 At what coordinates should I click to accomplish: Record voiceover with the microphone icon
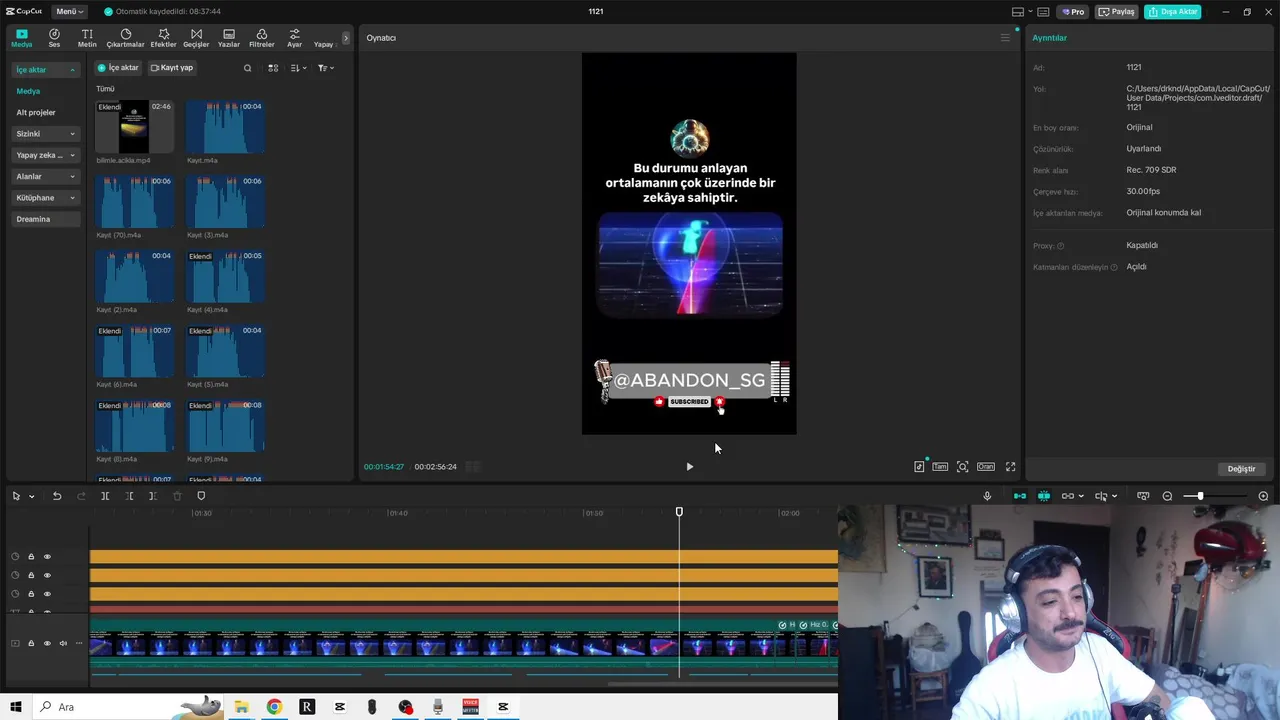click(x=987, y=496)
